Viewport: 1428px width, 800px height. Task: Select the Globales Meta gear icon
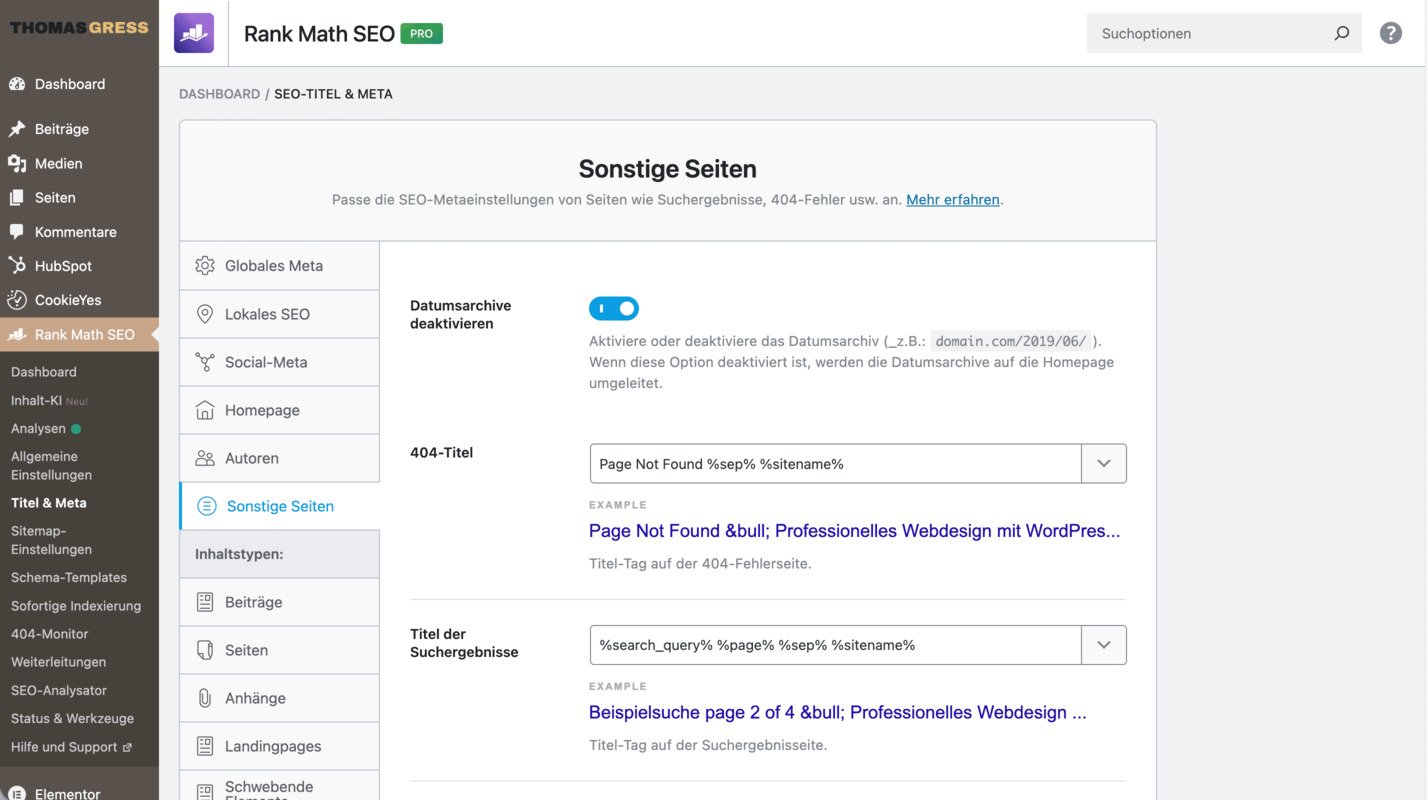[x=205, y=266]
